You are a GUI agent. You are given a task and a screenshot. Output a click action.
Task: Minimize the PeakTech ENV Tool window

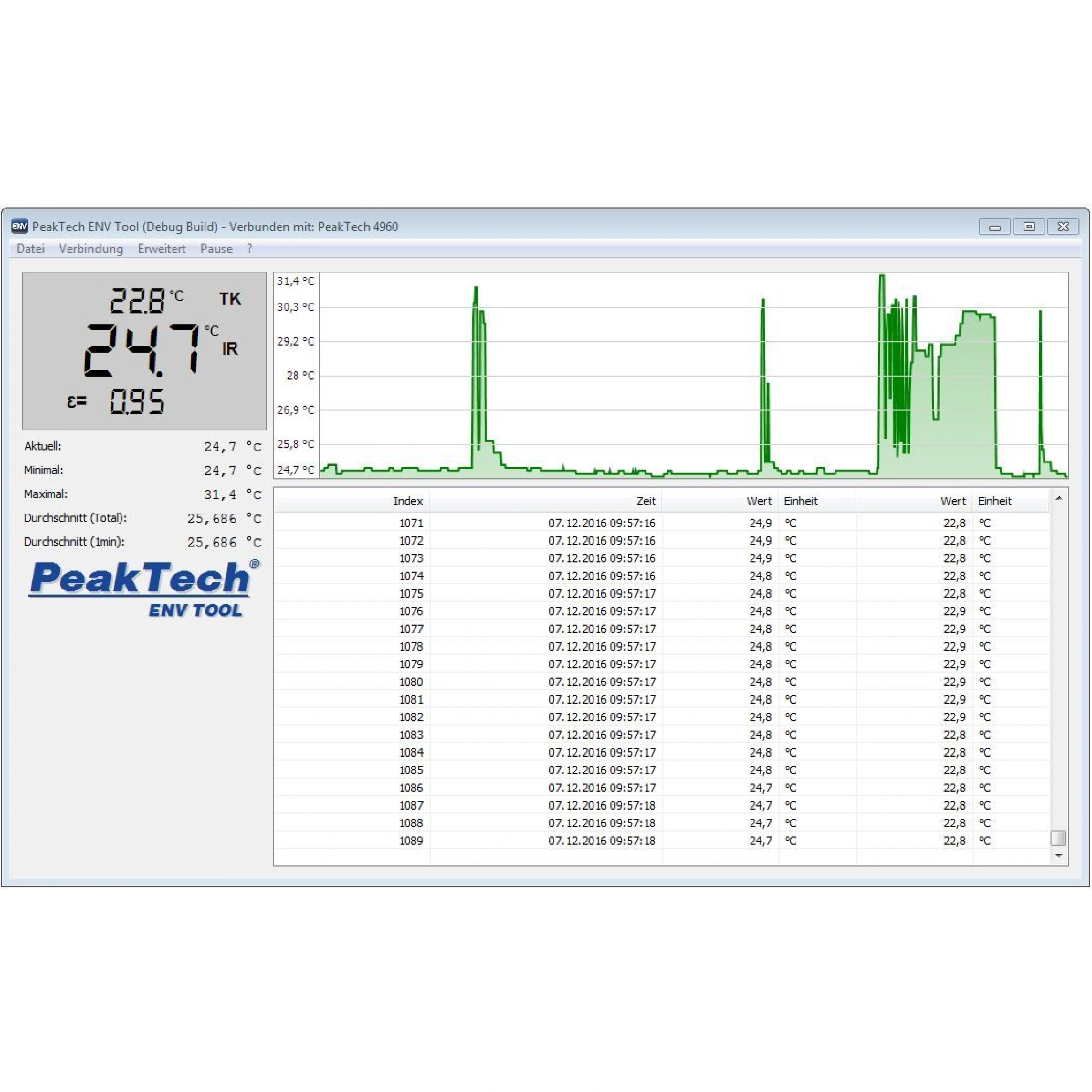[995, 227]
